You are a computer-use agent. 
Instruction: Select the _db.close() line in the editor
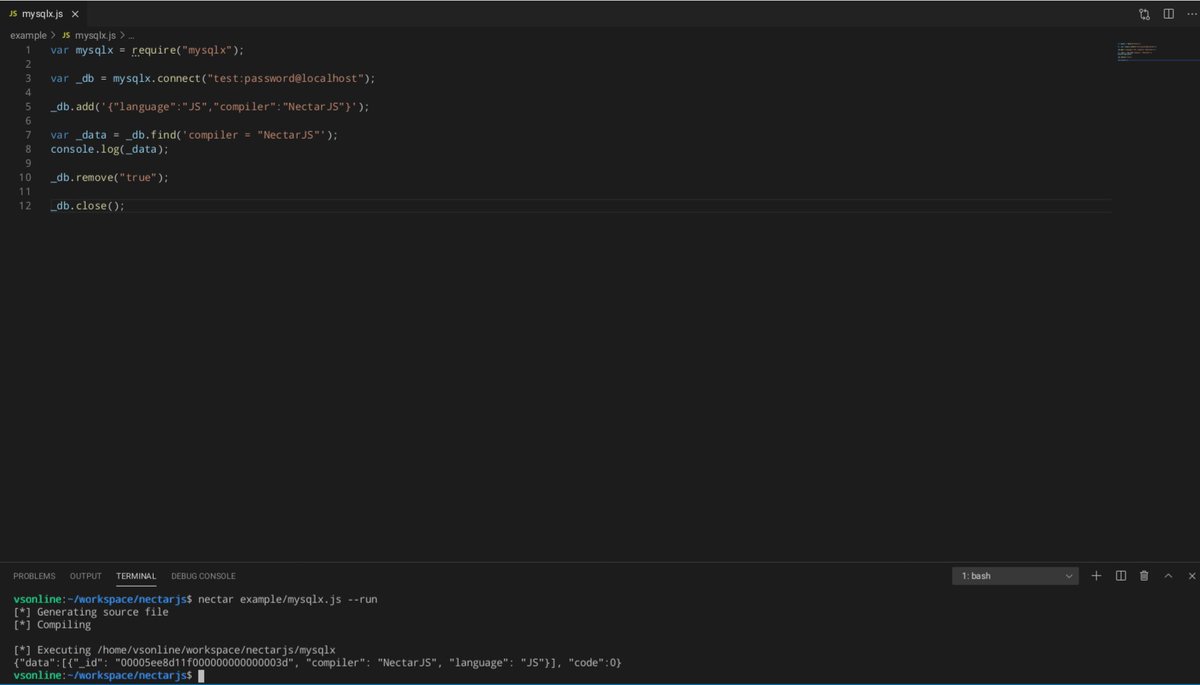point(87,205)
